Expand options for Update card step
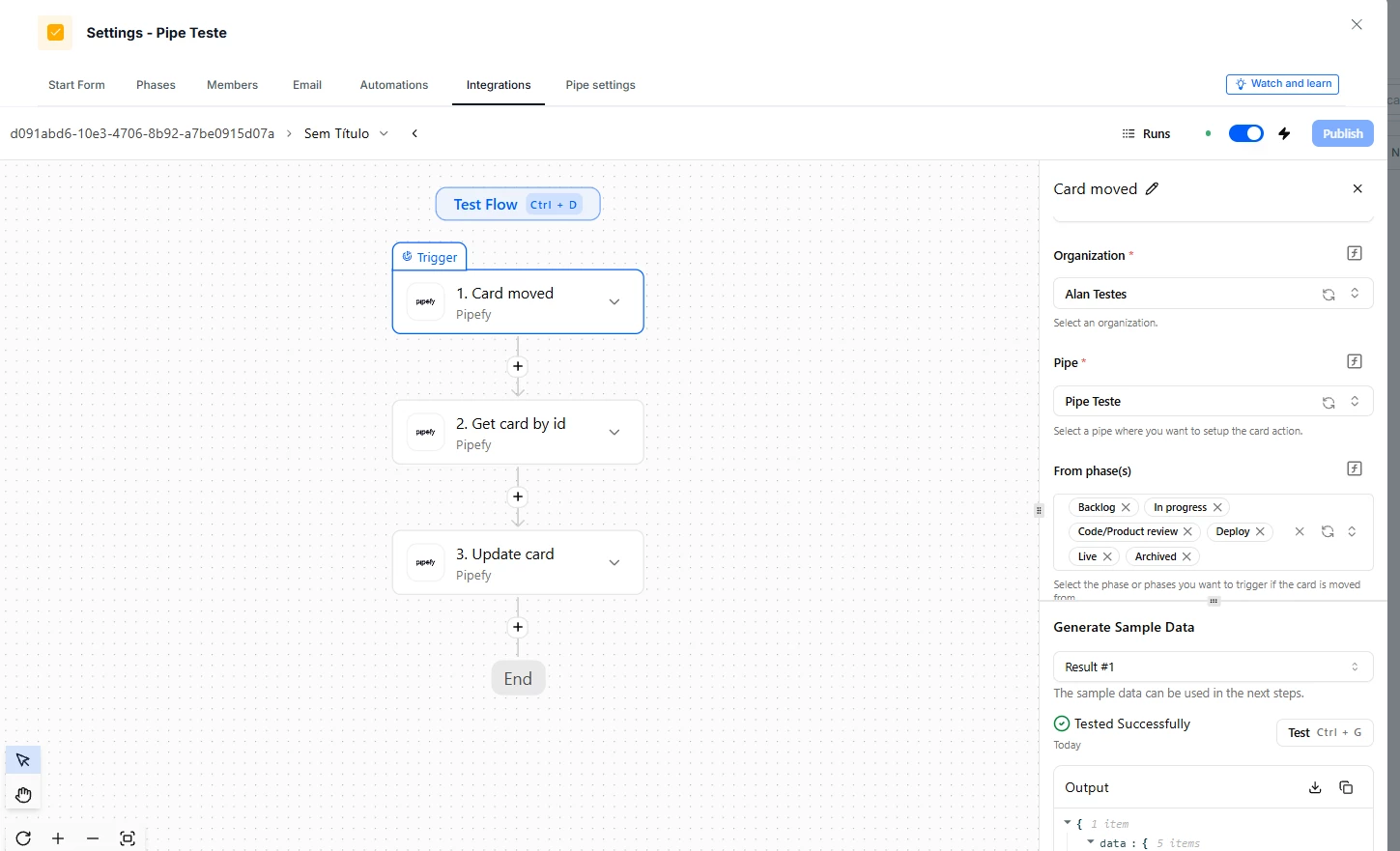1400x851 pixels. (x=614, y=562)
